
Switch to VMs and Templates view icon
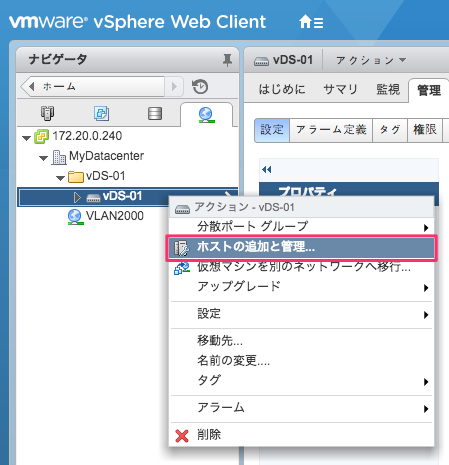tap(101, 113)
